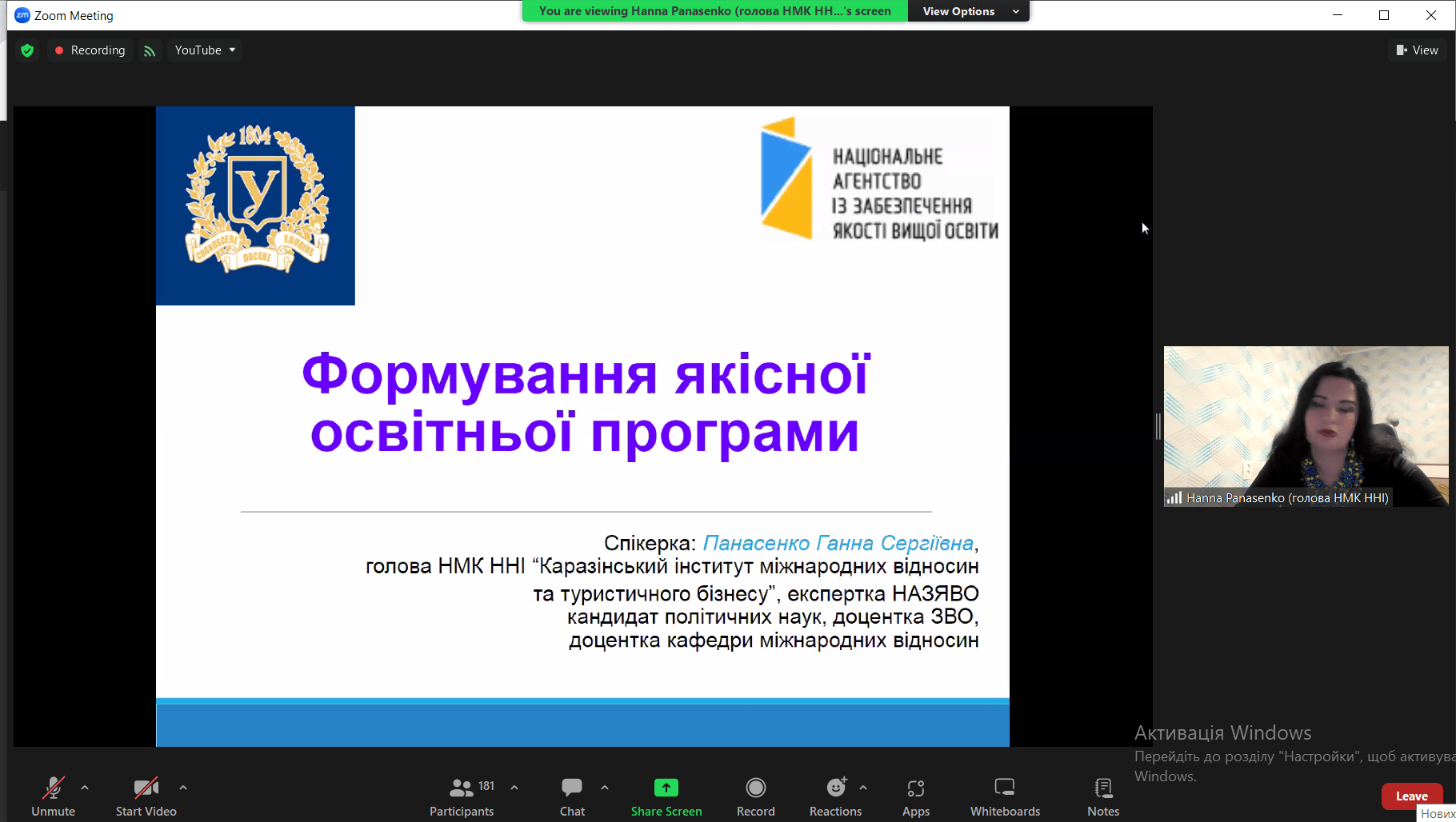This screenshot has height=822, width=1456.
Task: Open the Chat panel
Action: click(x=572, y=796)
